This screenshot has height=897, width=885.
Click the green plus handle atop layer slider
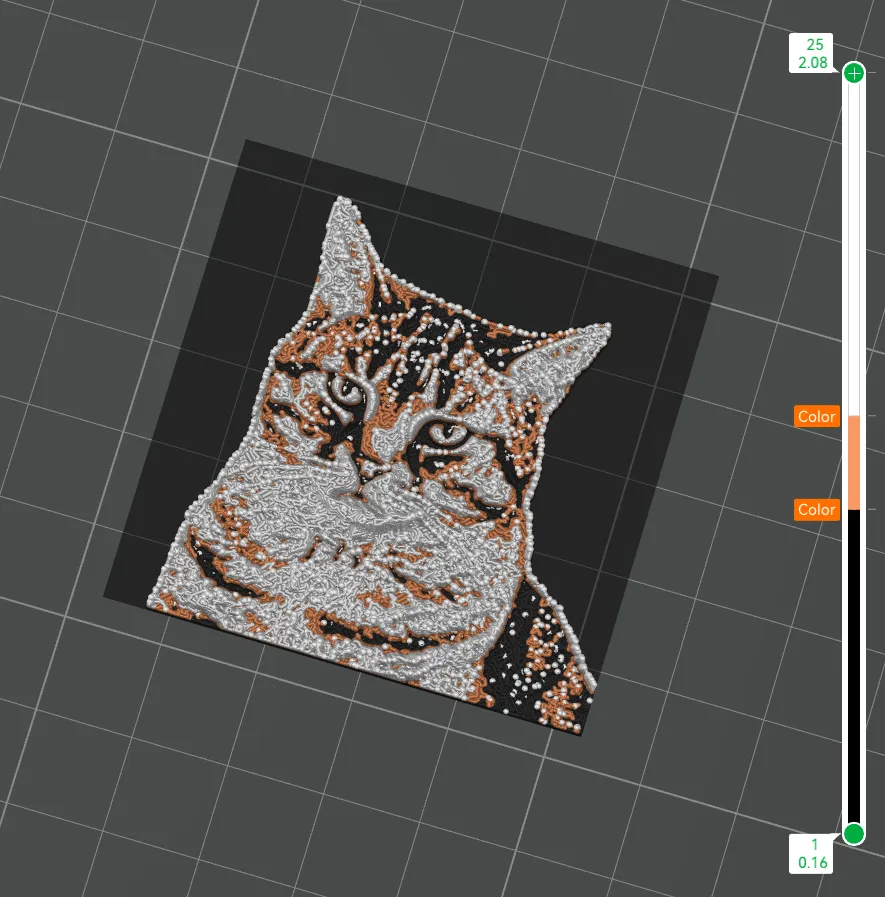[854, 73]
